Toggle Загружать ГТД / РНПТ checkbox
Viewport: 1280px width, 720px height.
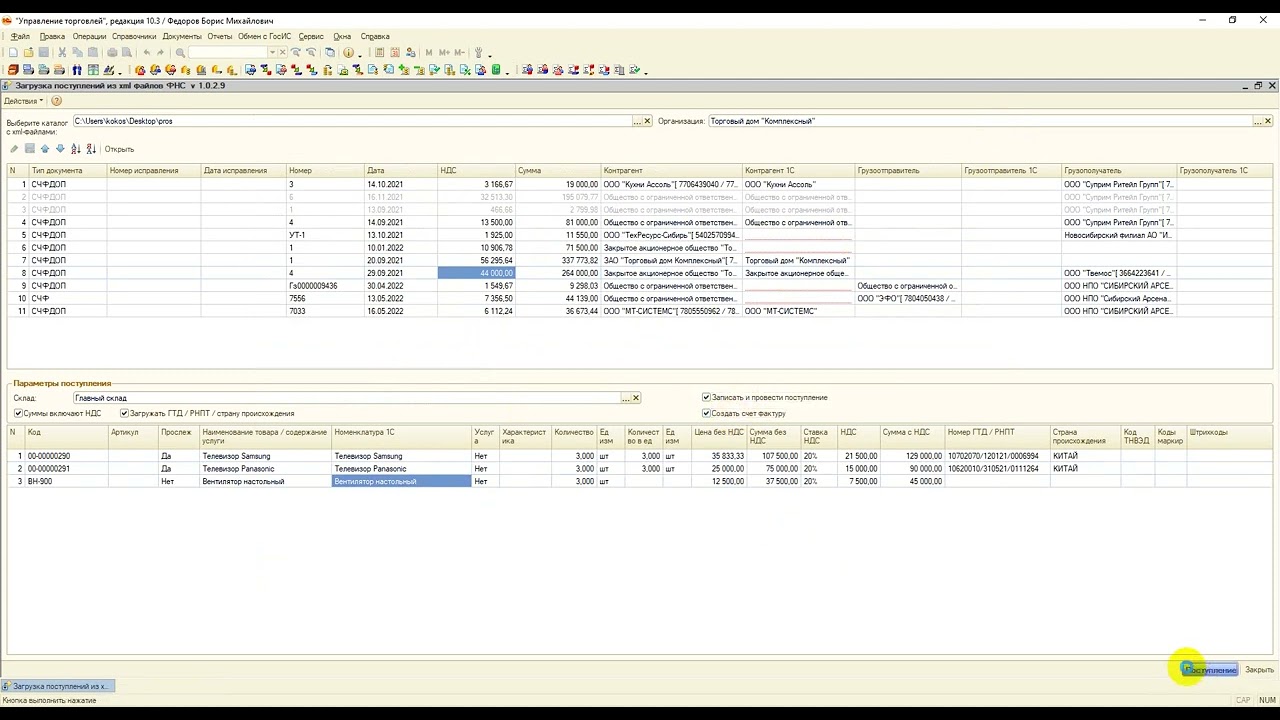124,413
